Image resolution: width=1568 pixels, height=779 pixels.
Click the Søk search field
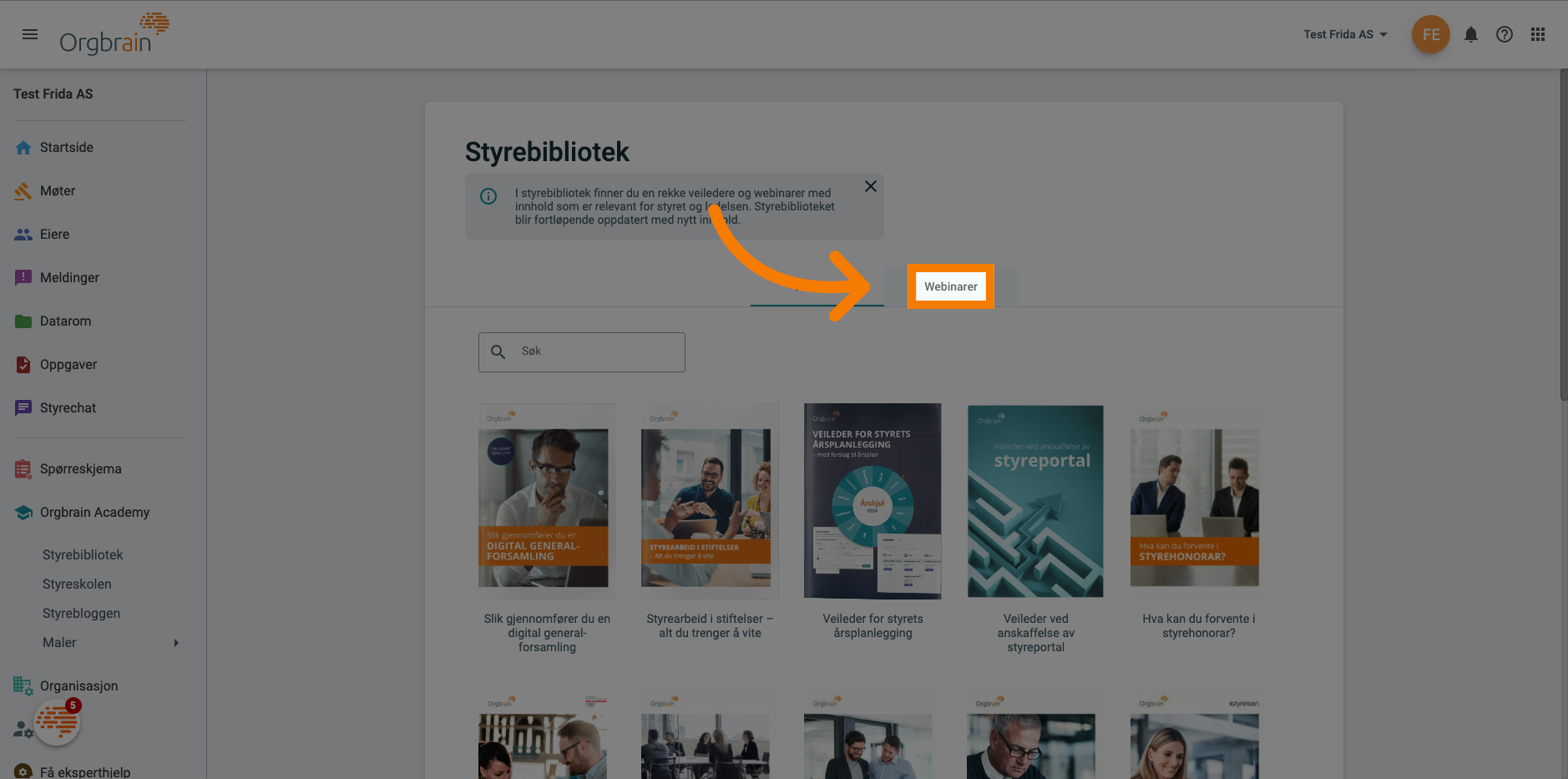coord(582,352)
